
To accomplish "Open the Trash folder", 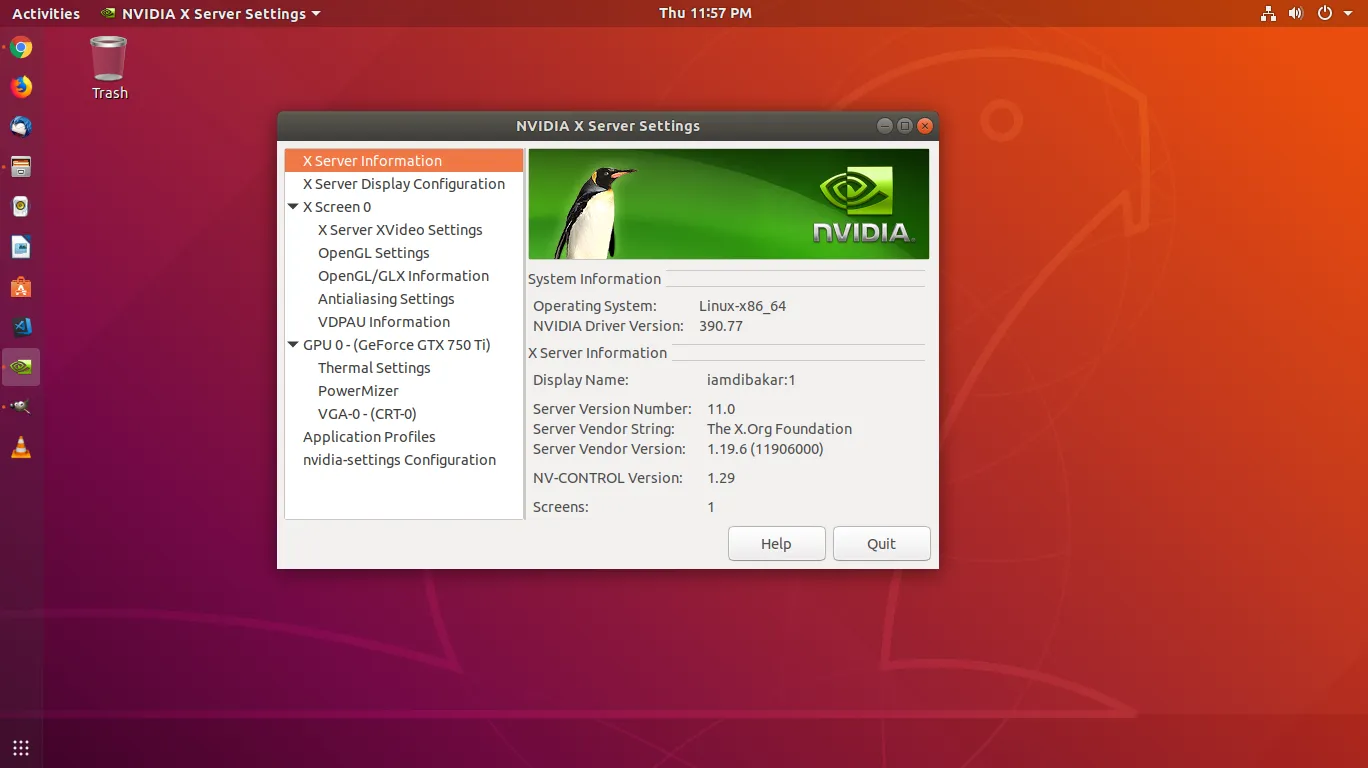I will pyautogui.click(x=108, y=60).
